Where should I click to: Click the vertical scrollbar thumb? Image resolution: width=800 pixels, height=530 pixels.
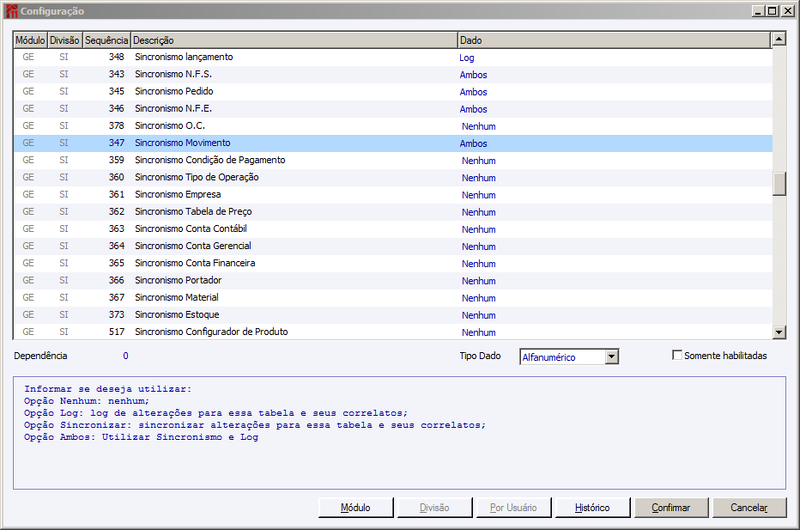pyautogui.click(x=779, y=184)
